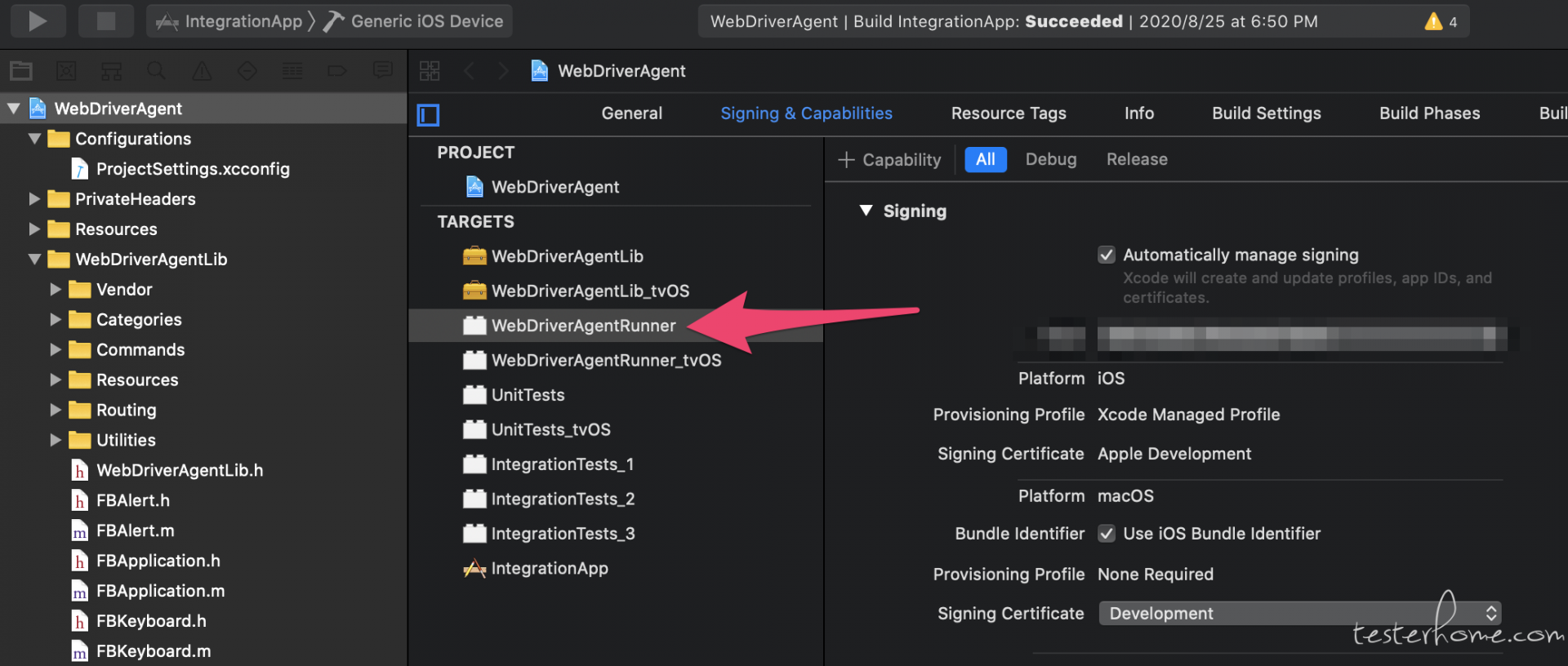
Task: Toggle Use iOS Bundle Identifier checkbox
Action: click(1107, 534)
